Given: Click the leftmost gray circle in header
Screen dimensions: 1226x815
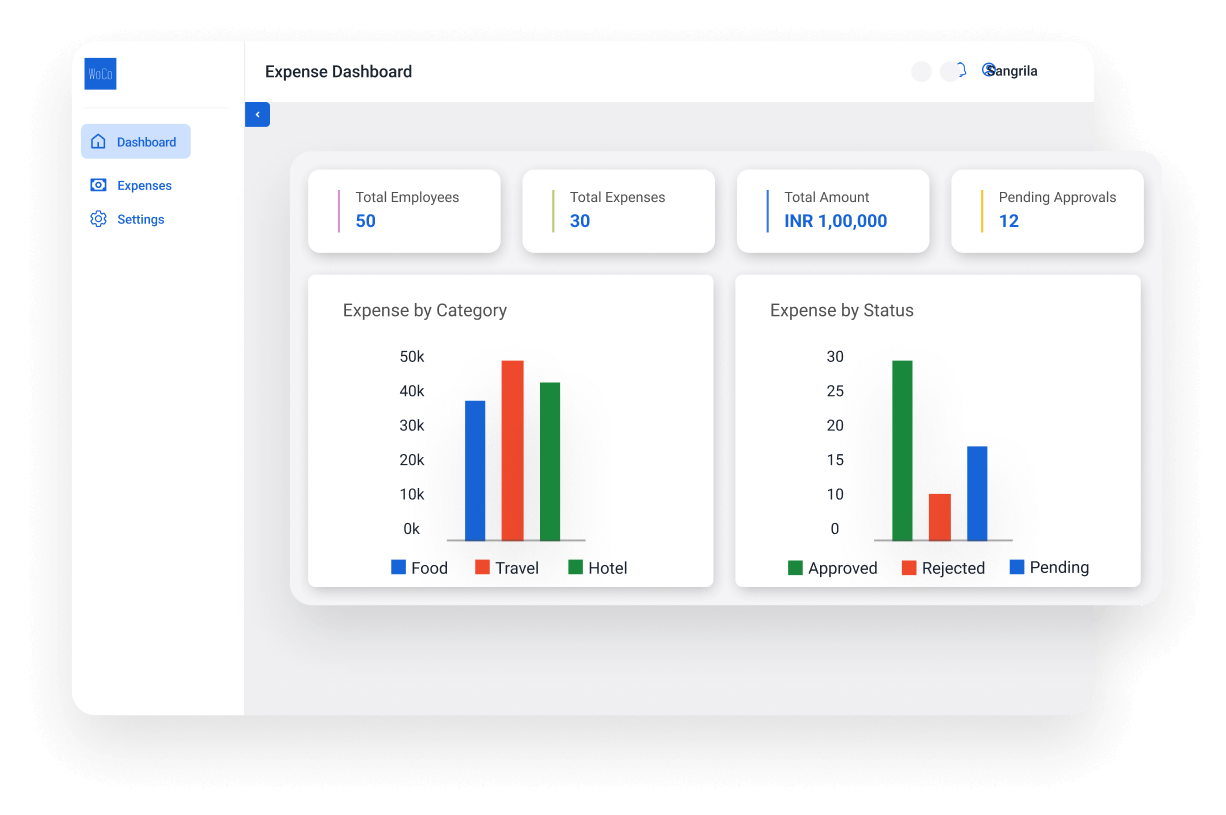Looking at the screenshot, I should (921, 72).
